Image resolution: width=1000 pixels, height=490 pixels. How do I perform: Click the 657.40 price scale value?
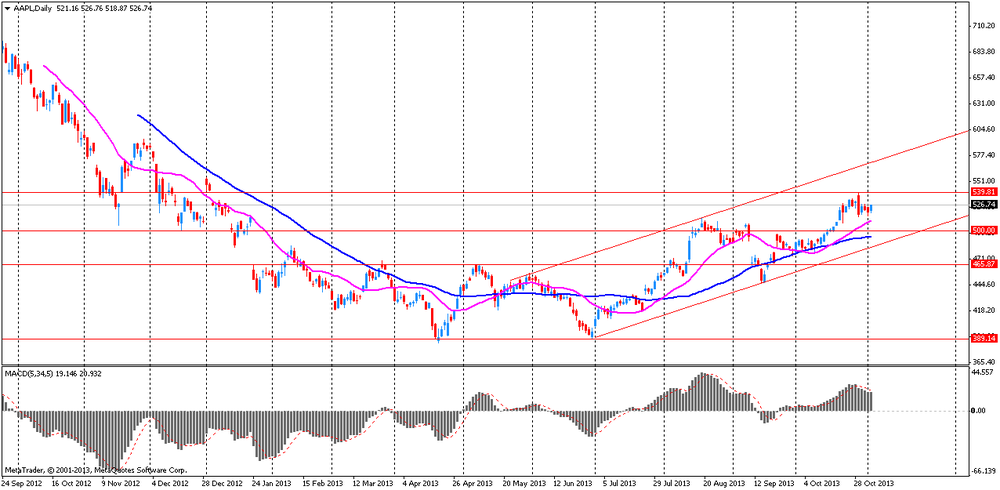[x=983, y=77]
